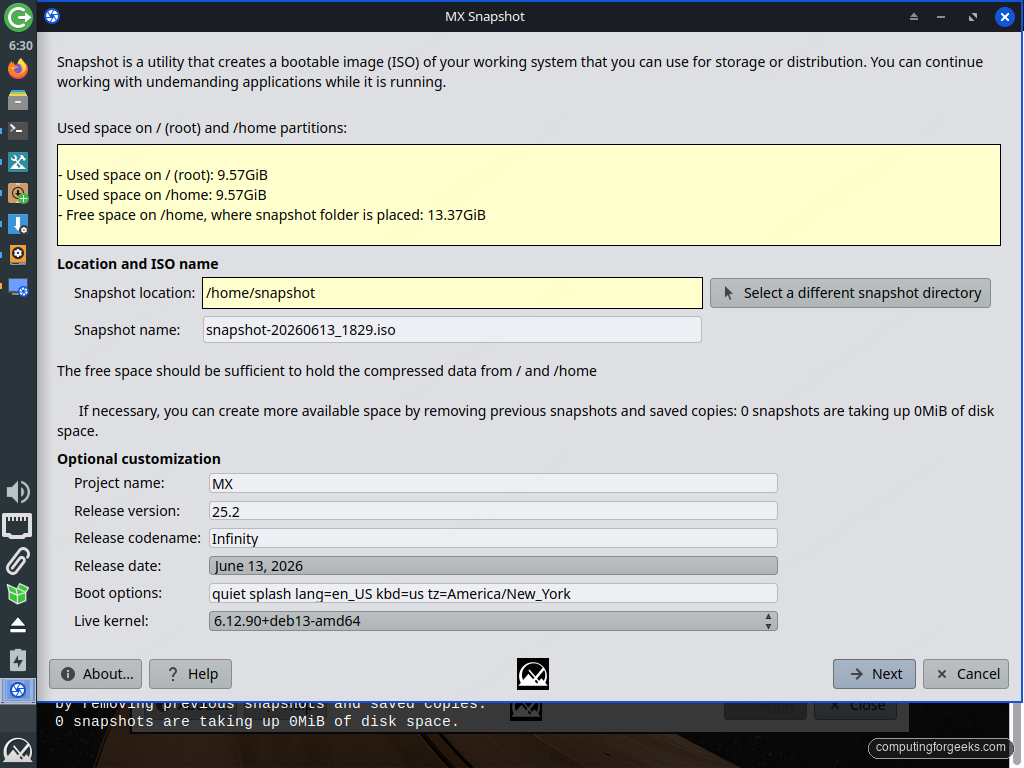Screen dimensions: 1024x768
Task: Select the MX Snapshot taskbar entry
Action: [18, 690]
